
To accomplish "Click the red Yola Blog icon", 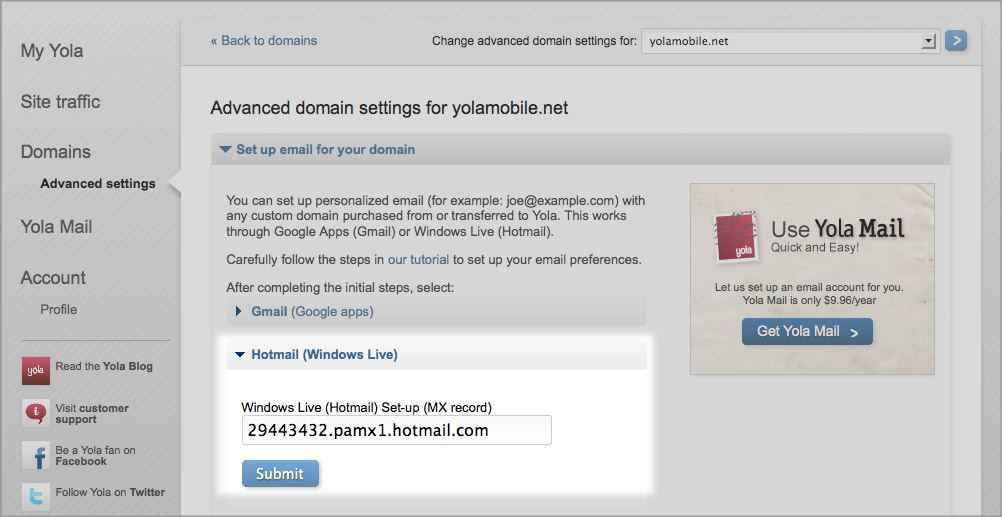I will (x=36, y=371).
